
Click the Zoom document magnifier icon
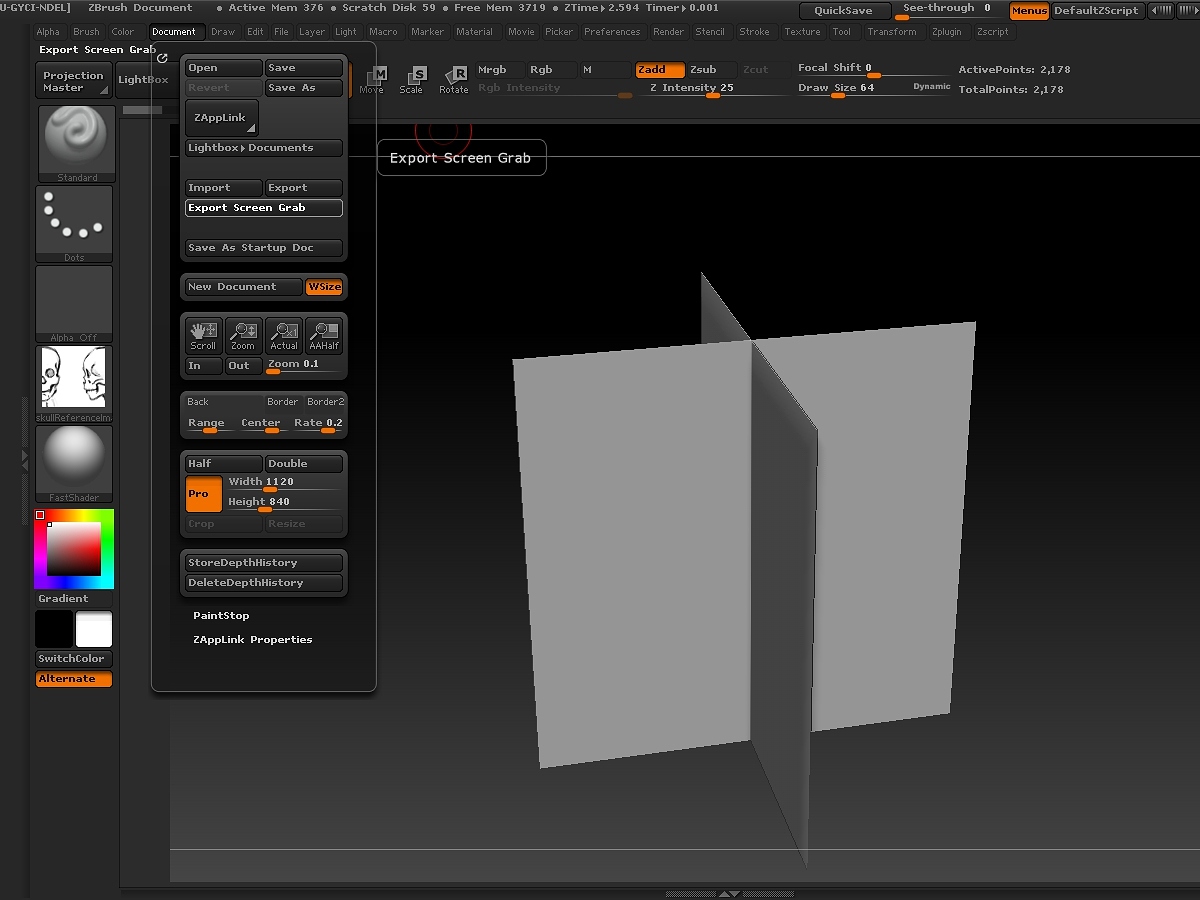point(243,336)
